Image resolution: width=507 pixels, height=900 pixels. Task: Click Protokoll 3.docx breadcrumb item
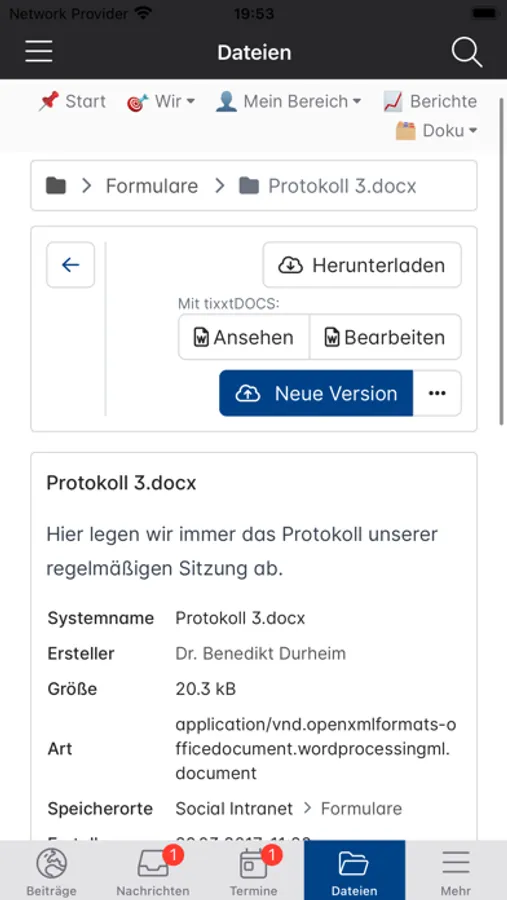328,186
